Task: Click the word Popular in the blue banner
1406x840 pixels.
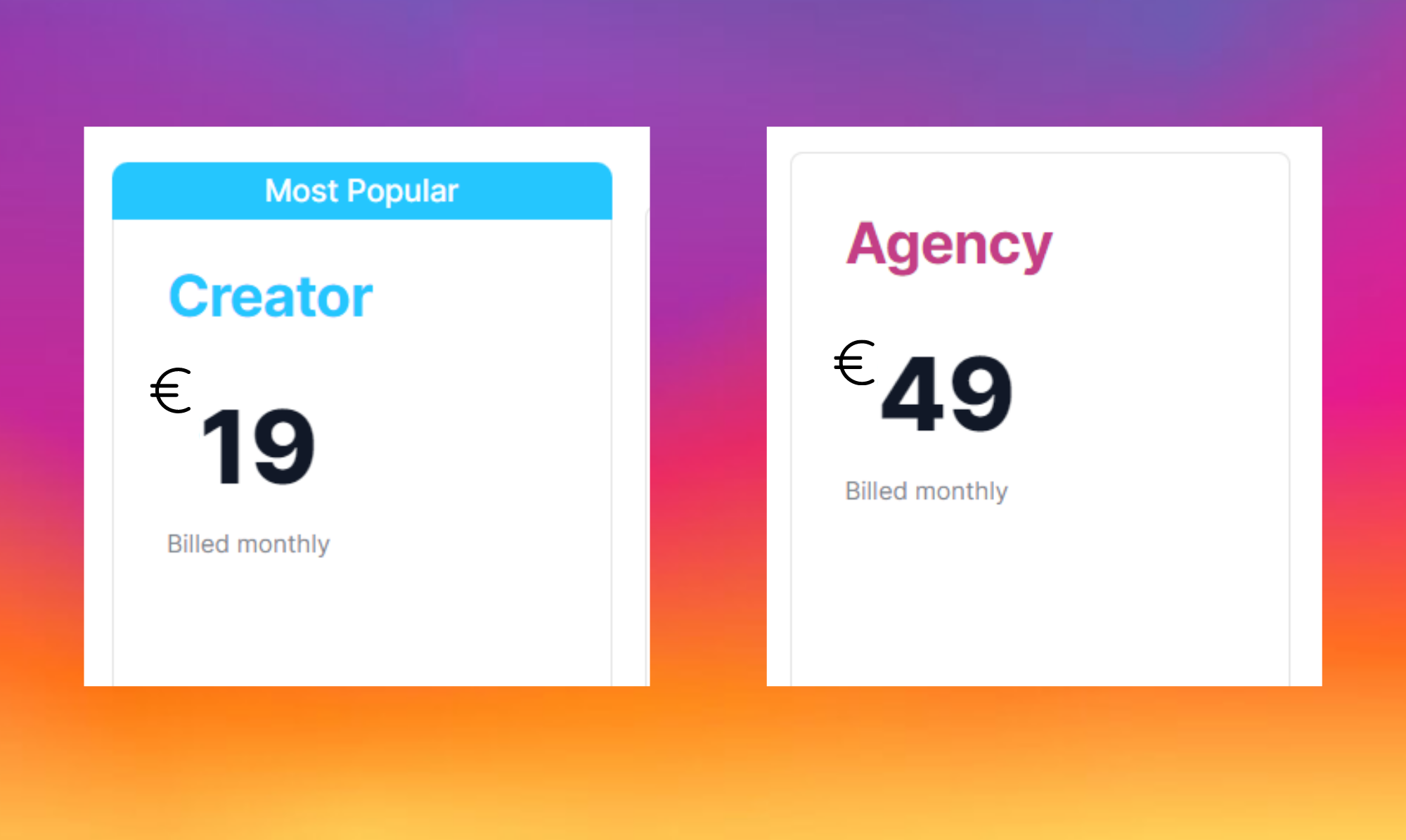Action: pos(403,191)
